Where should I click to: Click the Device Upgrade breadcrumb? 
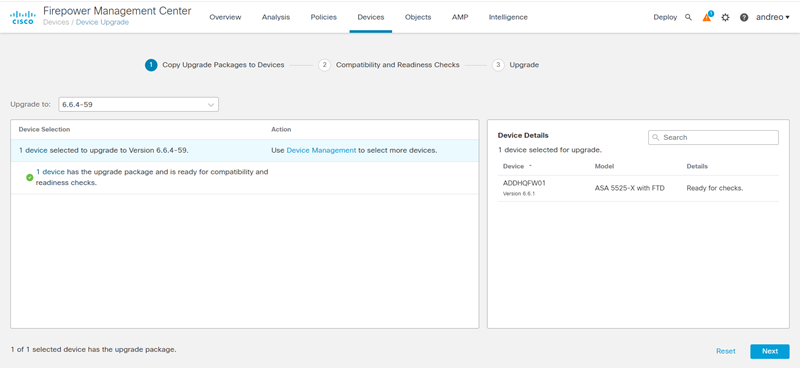pos(103,22)
